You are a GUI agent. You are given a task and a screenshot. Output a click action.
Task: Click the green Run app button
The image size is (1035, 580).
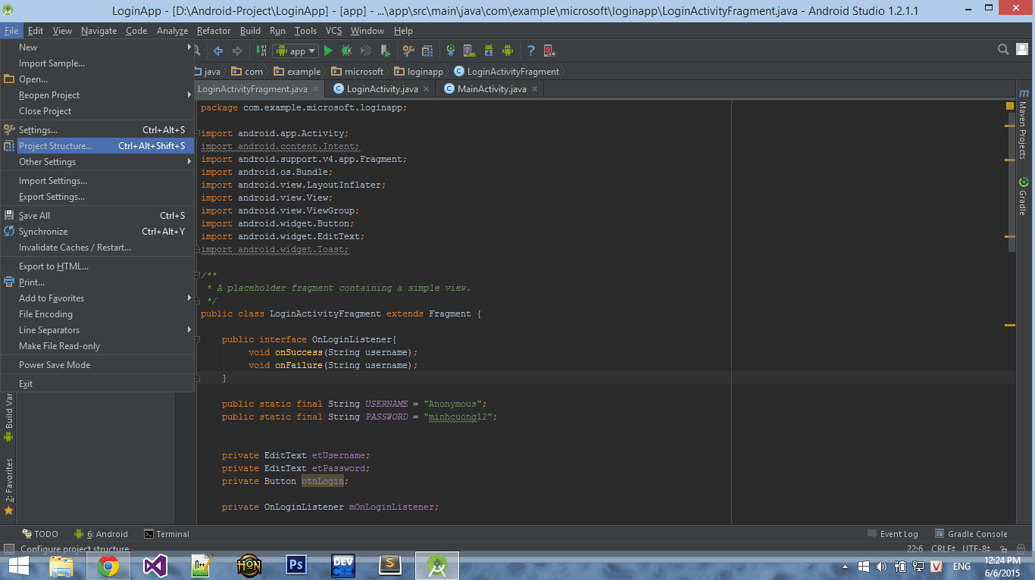pyautogui.click(x=328, y=51)
